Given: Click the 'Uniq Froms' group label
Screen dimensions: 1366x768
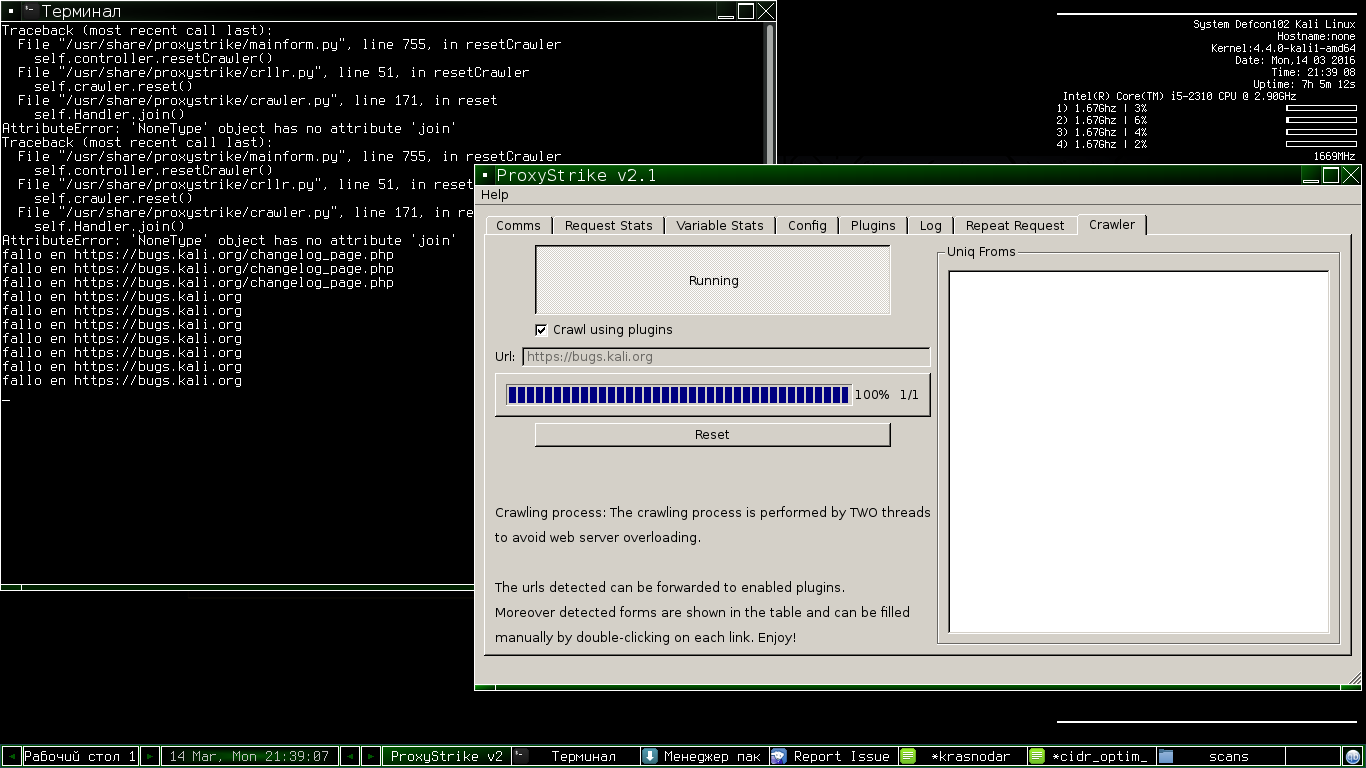Looking at the screenshot, I should pyautogui.click(x=981, y=252).
